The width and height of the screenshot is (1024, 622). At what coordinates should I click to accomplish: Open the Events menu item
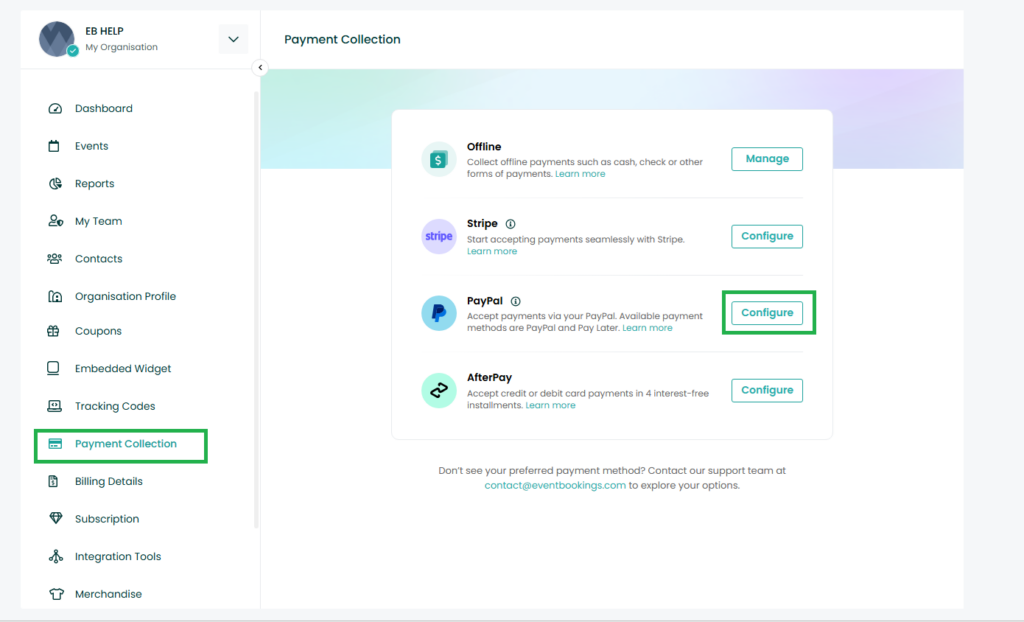click(91, 146)
